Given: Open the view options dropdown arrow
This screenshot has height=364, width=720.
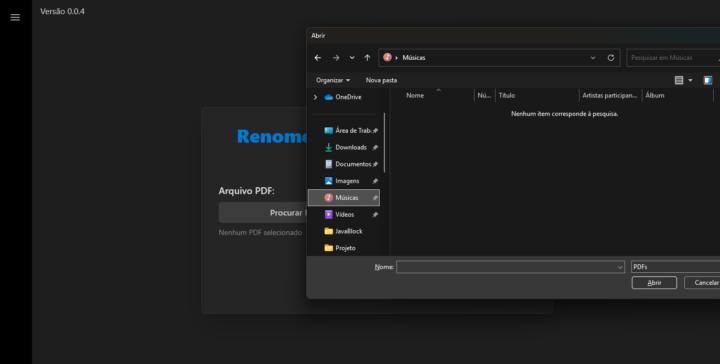Looking at the screenshot, I should click(690, 80).
